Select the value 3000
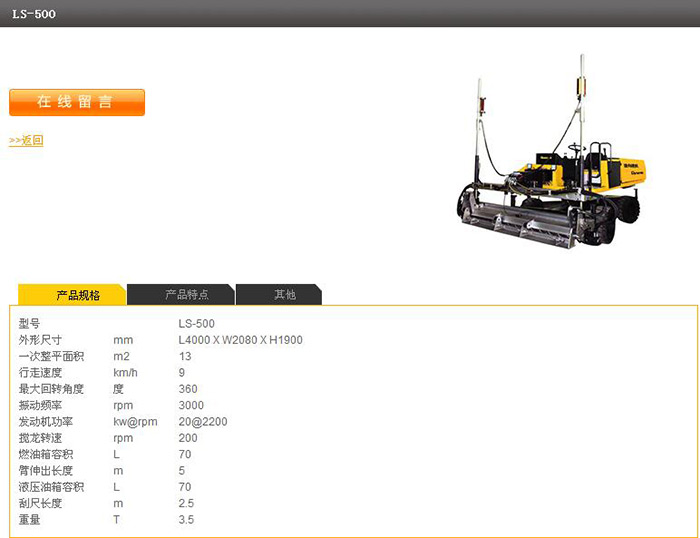The width and height of the screenshot is (700, 538). pos(191,405)
